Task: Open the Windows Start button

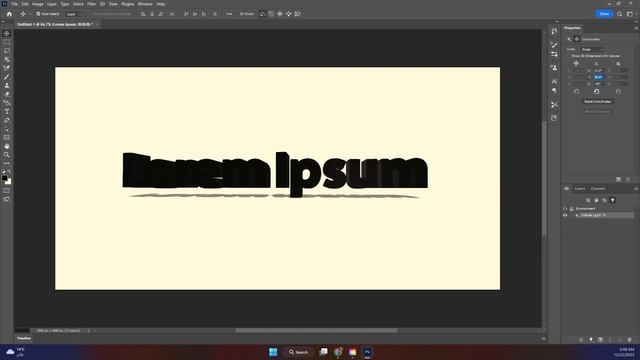Action: click(273, 352)
